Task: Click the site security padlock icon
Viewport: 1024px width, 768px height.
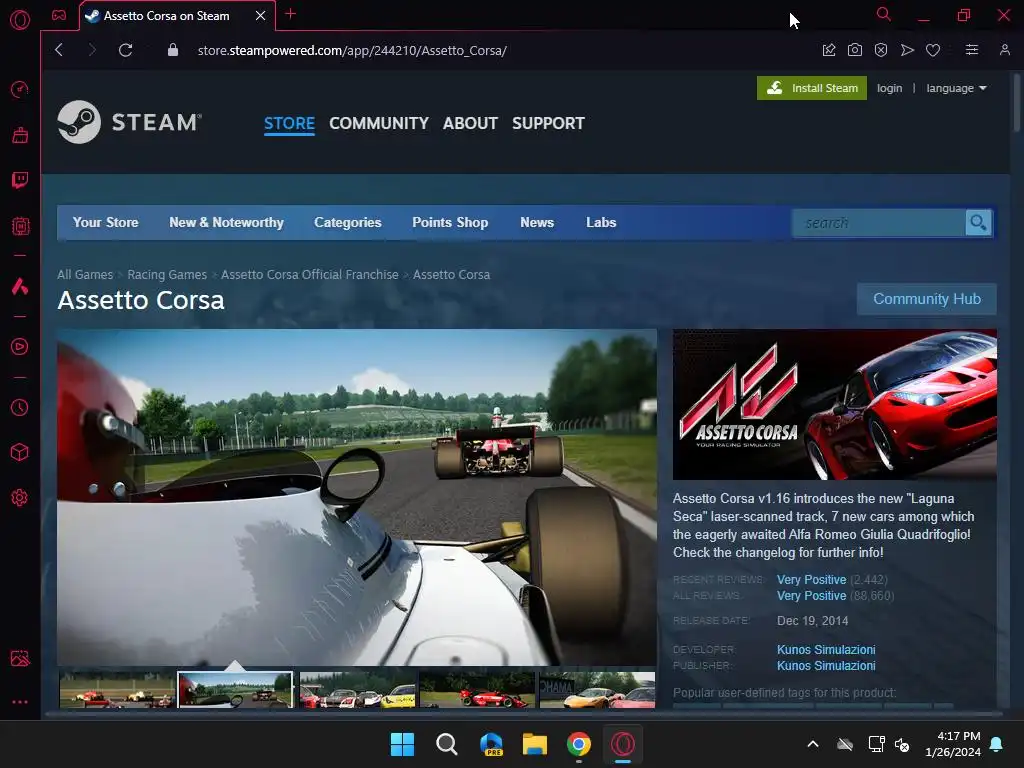Action: pos(172,50)
